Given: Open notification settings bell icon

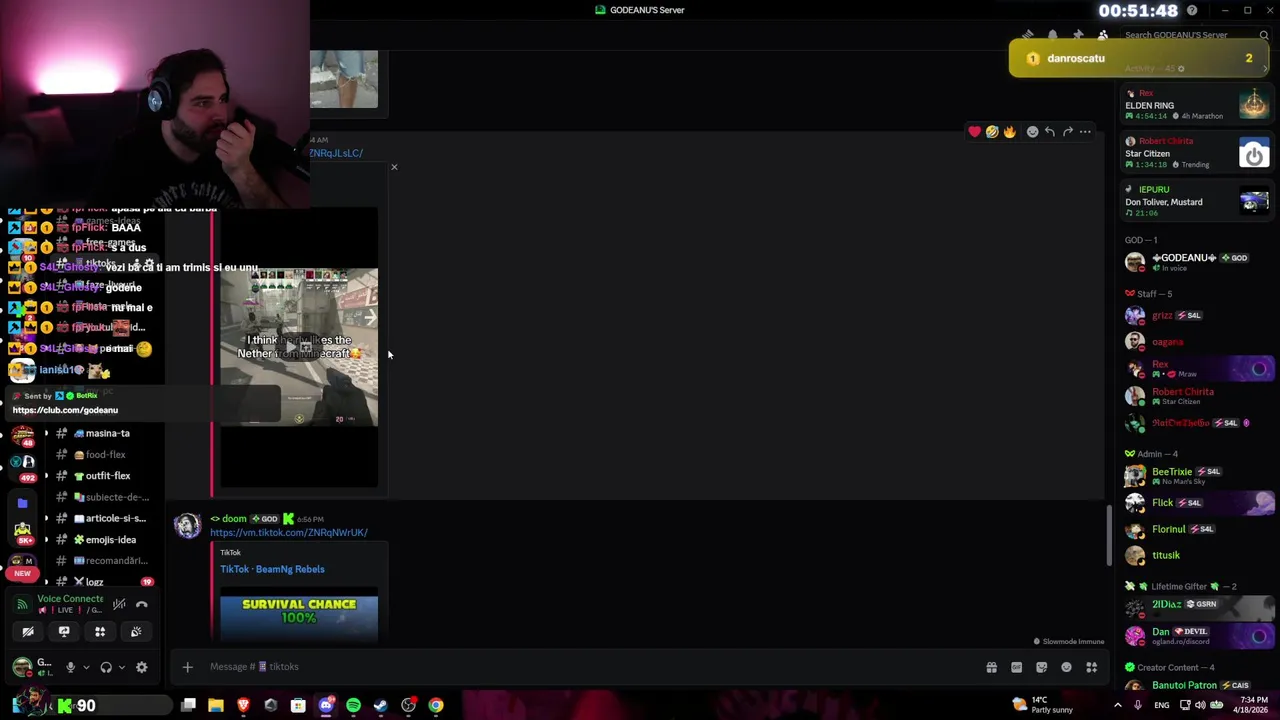Looking at the screenshot, I should point(1053,35).
